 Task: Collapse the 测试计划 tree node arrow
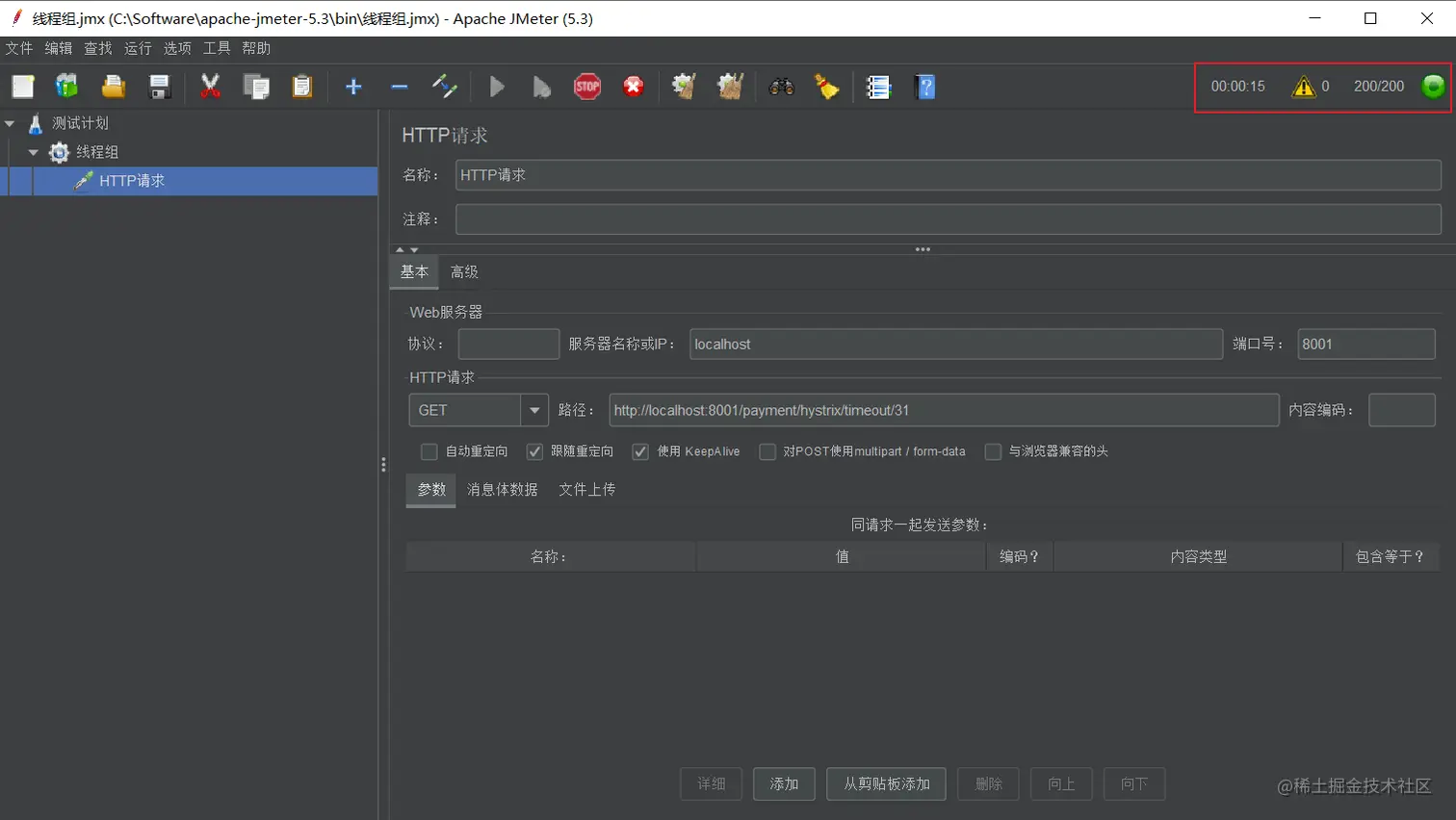(x=10, y=123)
